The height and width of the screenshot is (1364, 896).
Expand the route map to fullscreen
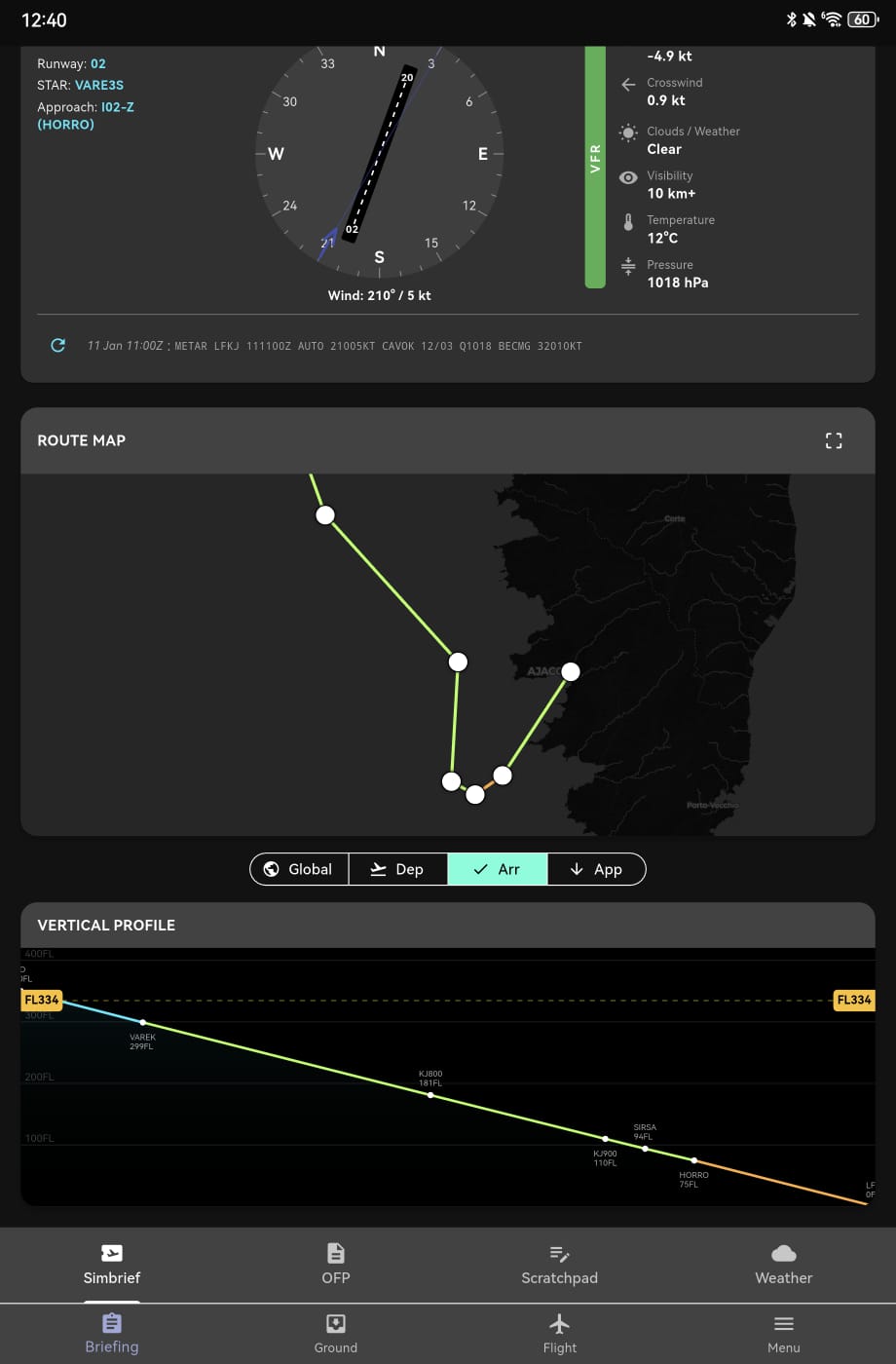pyautogui.click(x=833, y=440)
